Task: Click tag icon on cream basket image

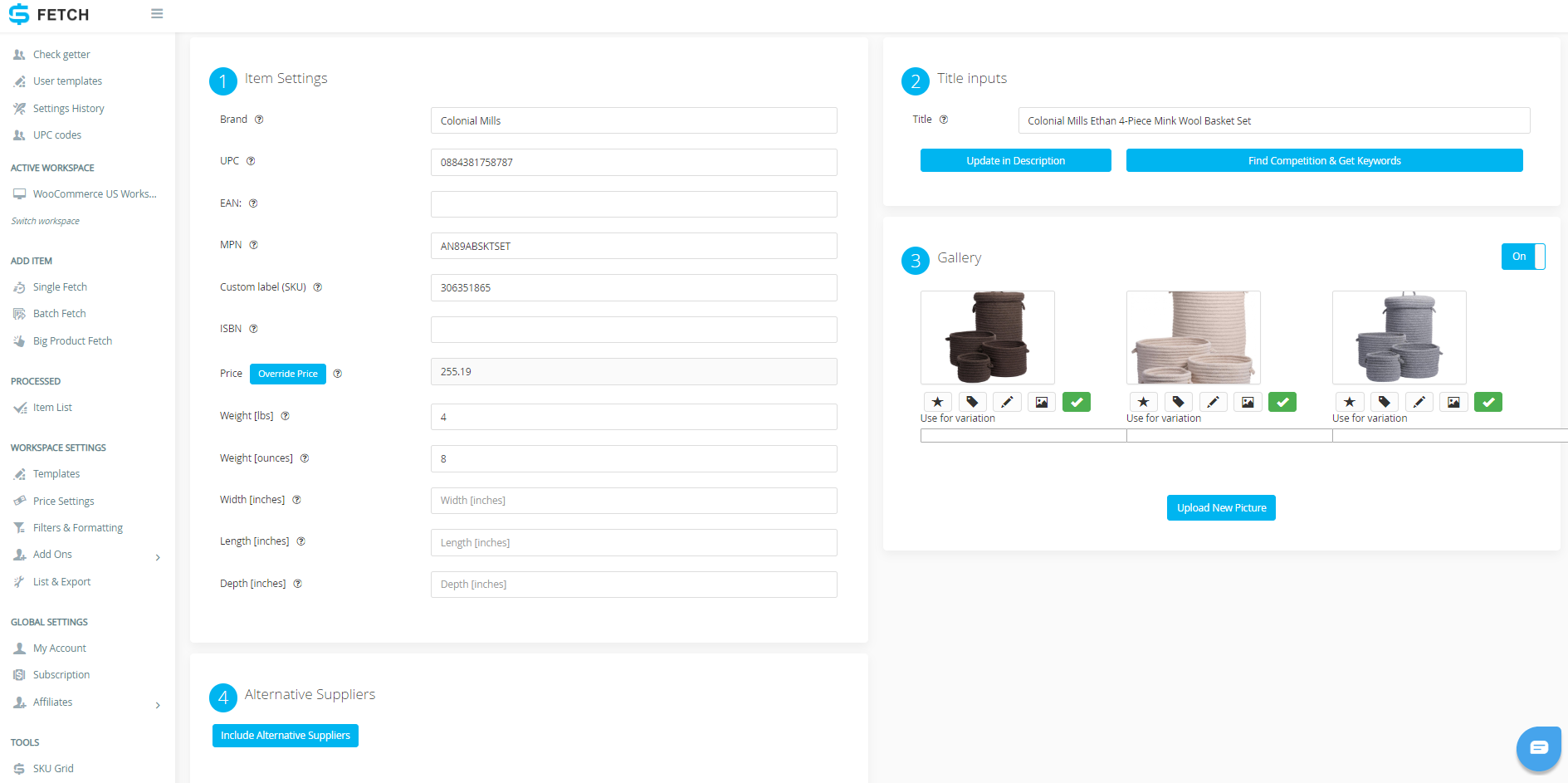Action: (1178, 402)
